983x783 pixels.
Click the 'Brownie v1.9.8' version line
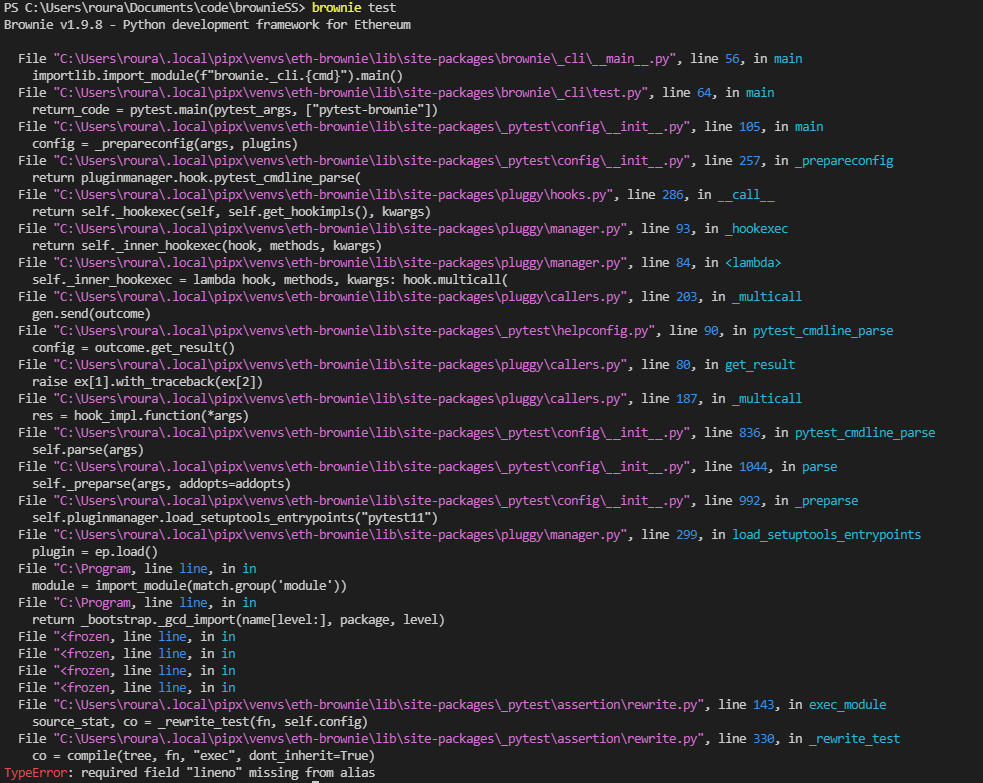click(x=207, y=24)
